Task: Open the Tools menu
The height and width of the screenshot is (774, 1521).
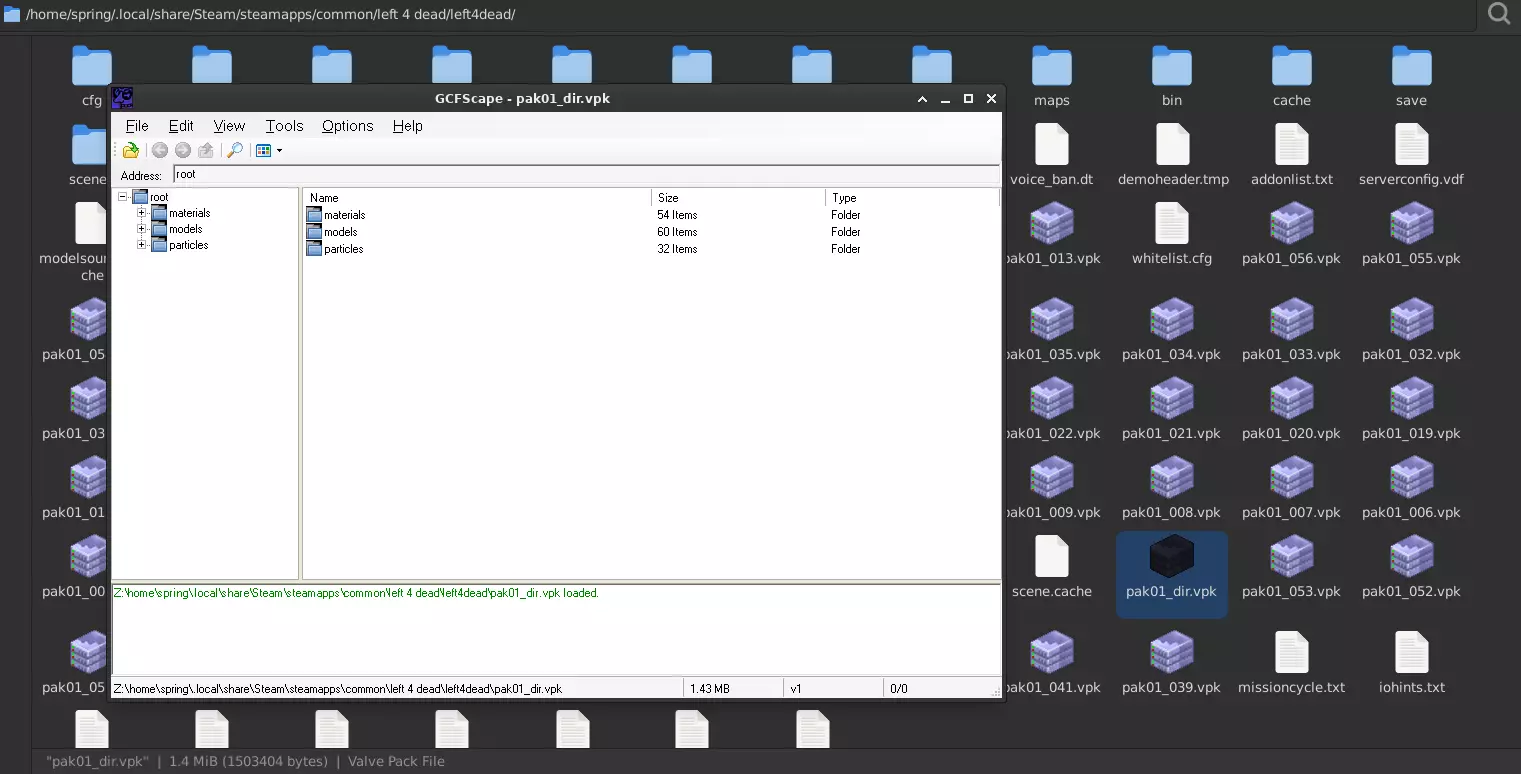Action: [x=284, y=126]
